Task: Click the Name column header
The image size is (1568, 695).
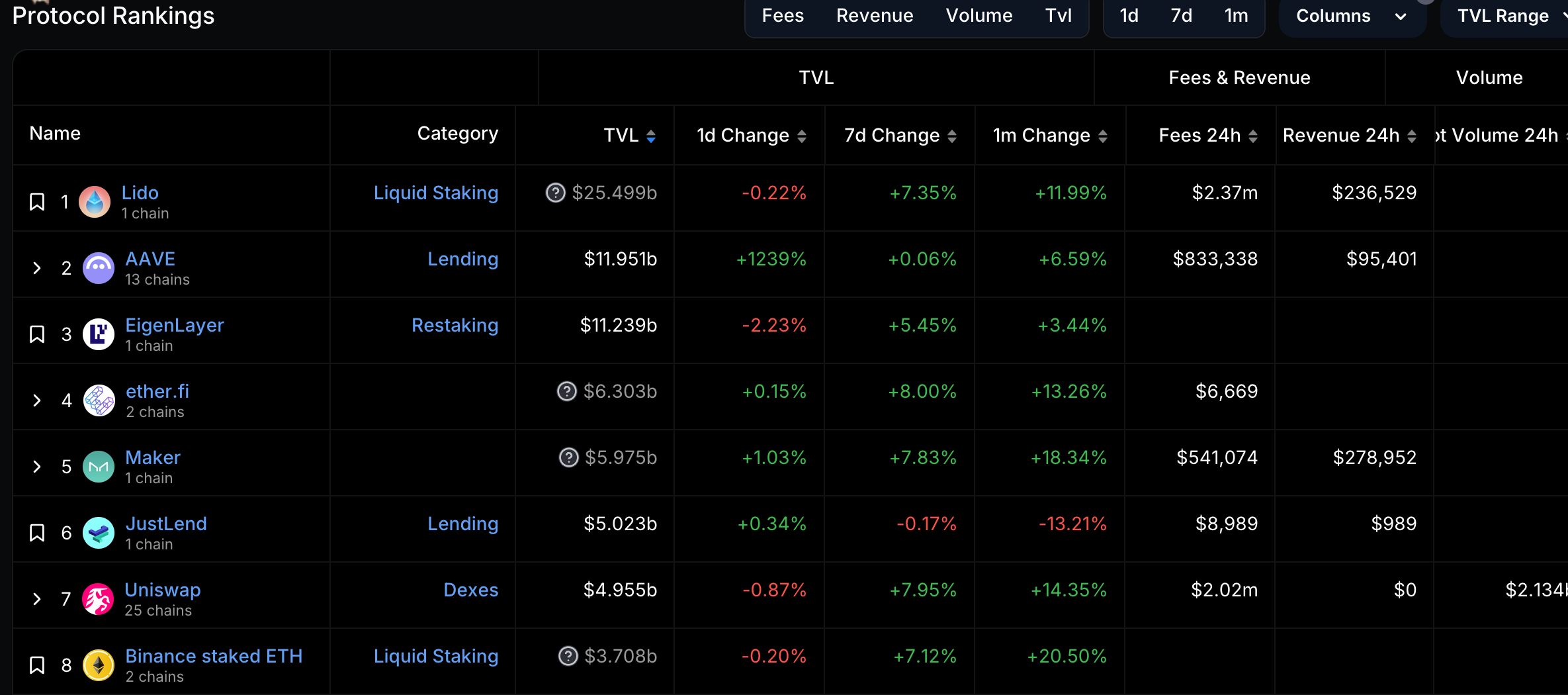Action: (x=55, y=134)
